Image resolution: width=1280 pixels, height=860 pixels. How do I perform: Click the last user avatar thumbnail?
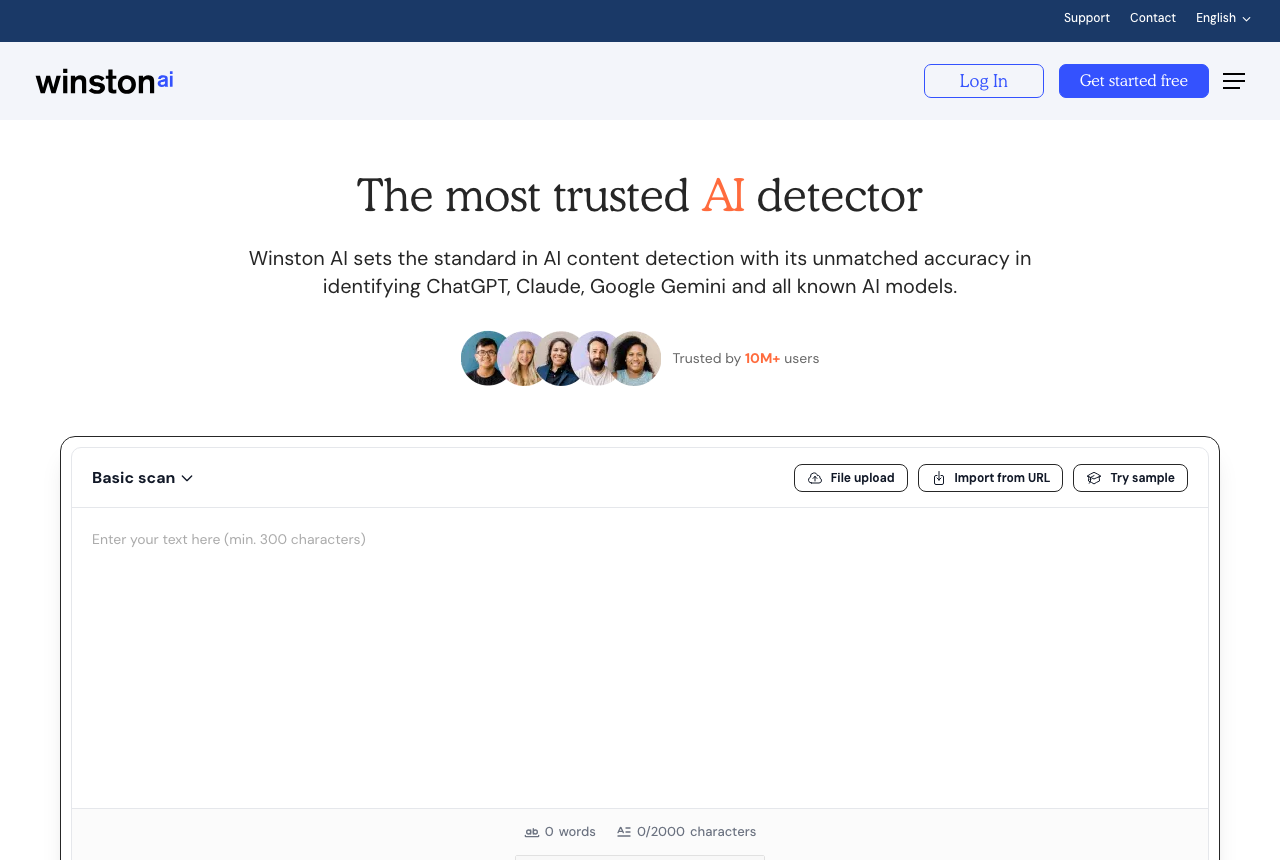[x=636, y=358]
